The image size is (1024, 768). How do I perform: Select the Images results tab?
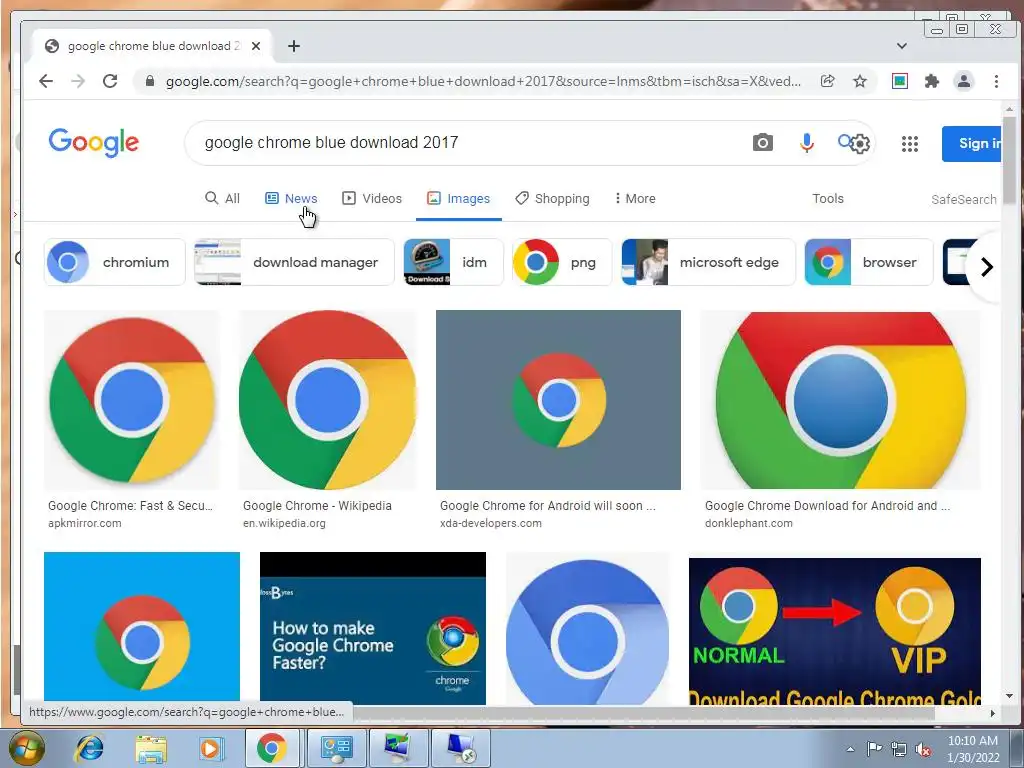point(458,199)
